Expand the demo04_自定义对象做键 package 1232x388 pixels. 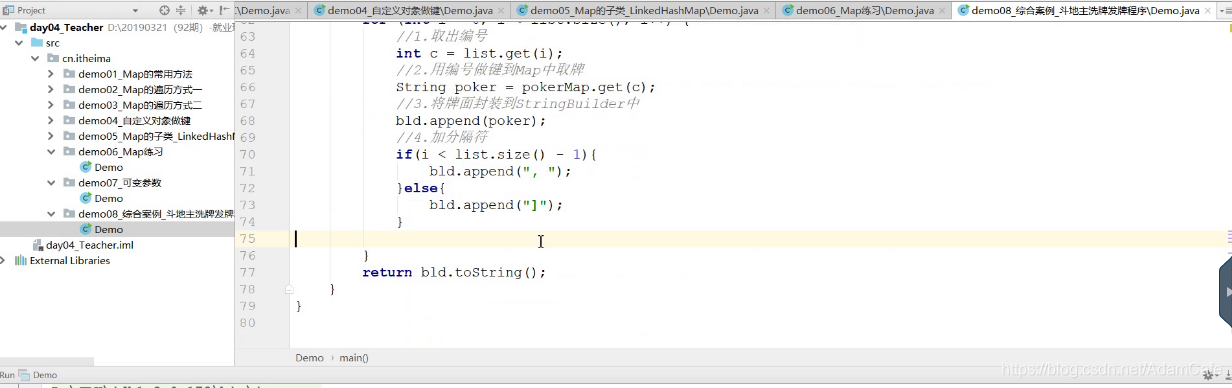[51, 120]
